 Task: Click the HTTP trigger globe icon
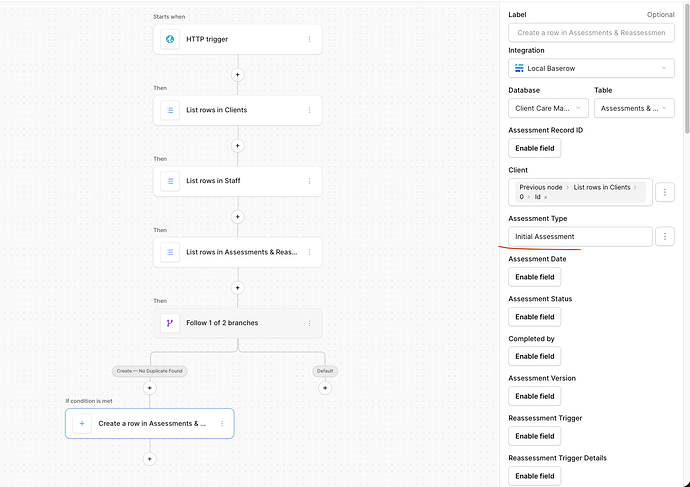point(170,39)
